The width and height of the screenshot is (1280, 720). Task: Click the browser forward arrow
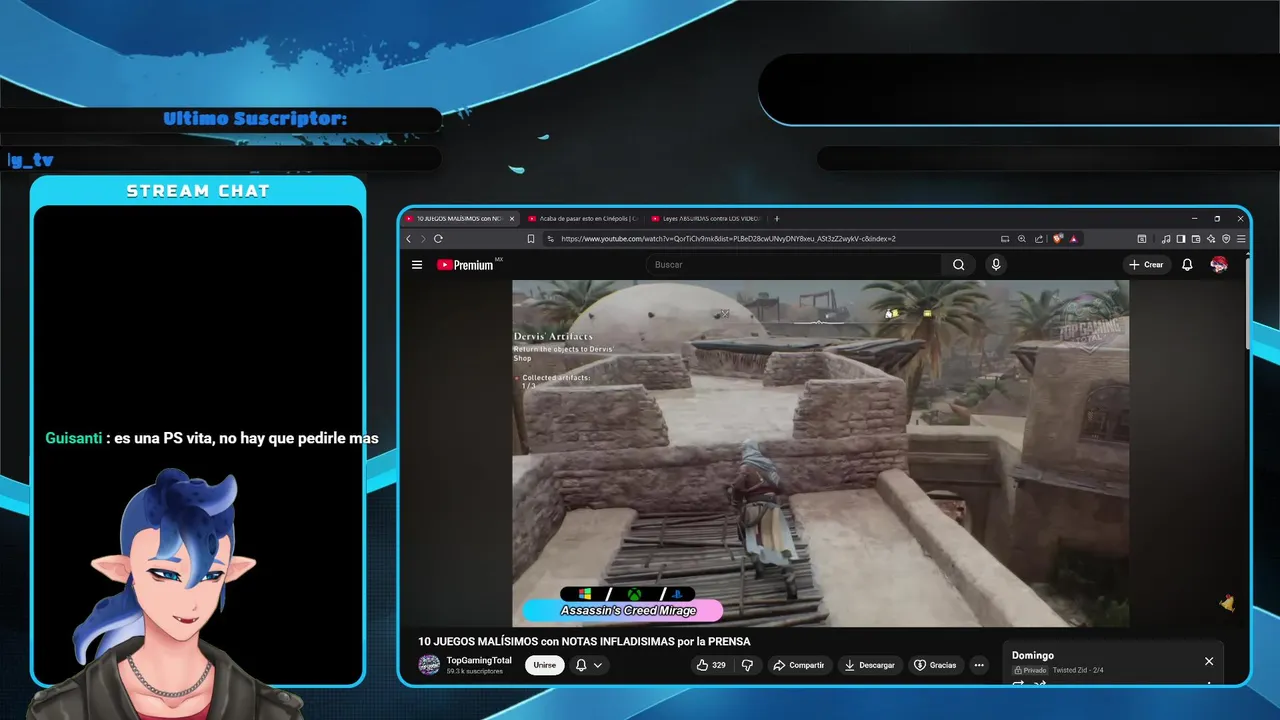[422, 239]
